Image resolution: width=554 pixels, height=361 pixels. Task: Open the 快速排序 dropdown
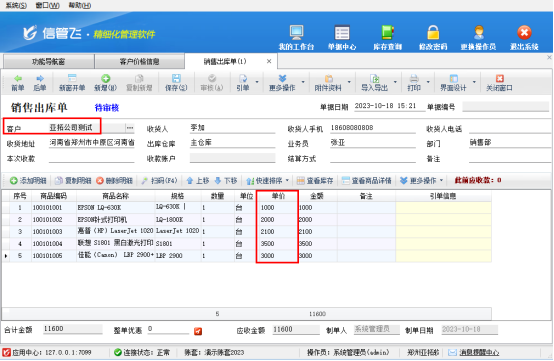pyautogui.click(x=267, y=180)
